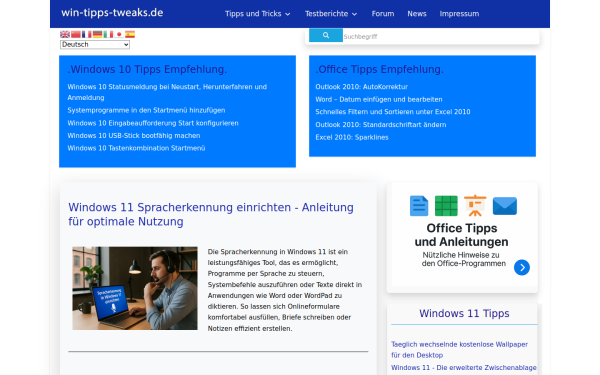Click the English (UK) flag icon

click(x=65, y=34)
